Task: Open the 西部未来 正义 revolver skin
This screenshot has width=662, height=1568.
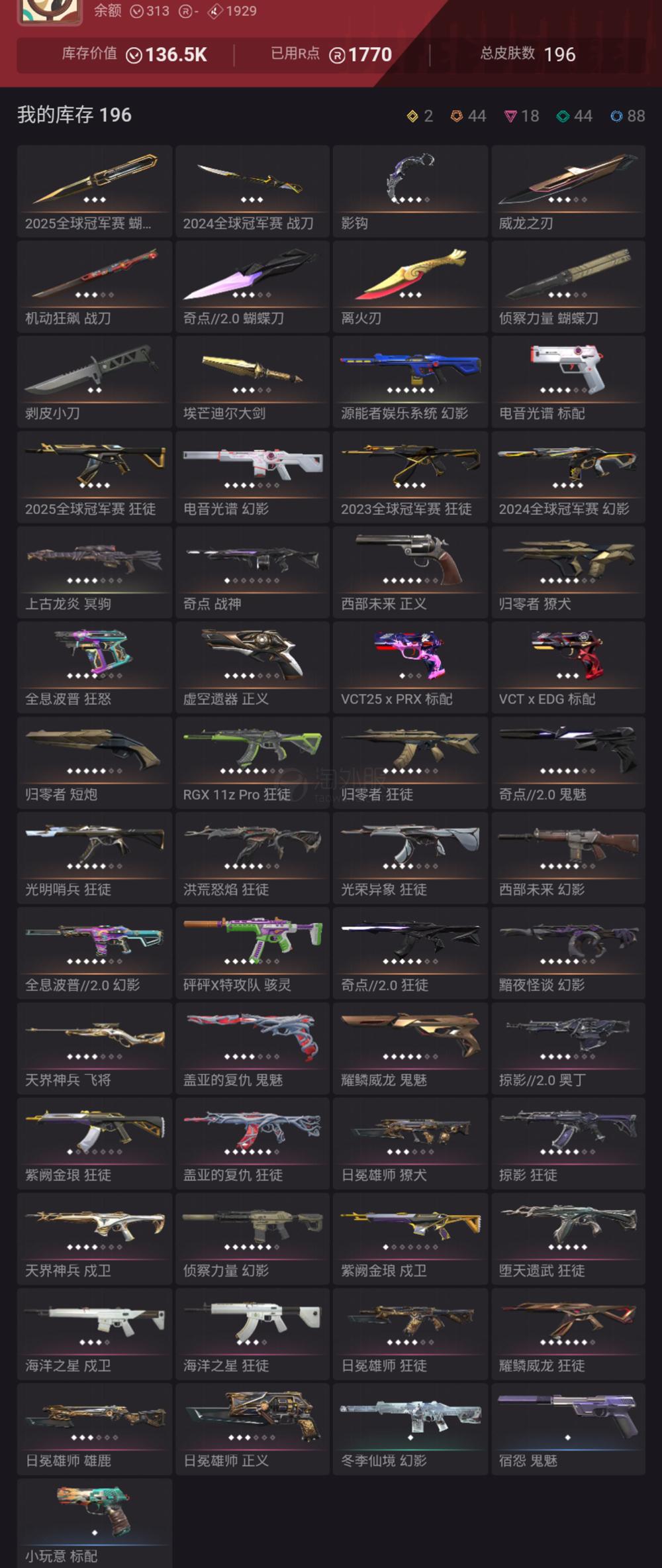Action: click(x=410, y=572)
